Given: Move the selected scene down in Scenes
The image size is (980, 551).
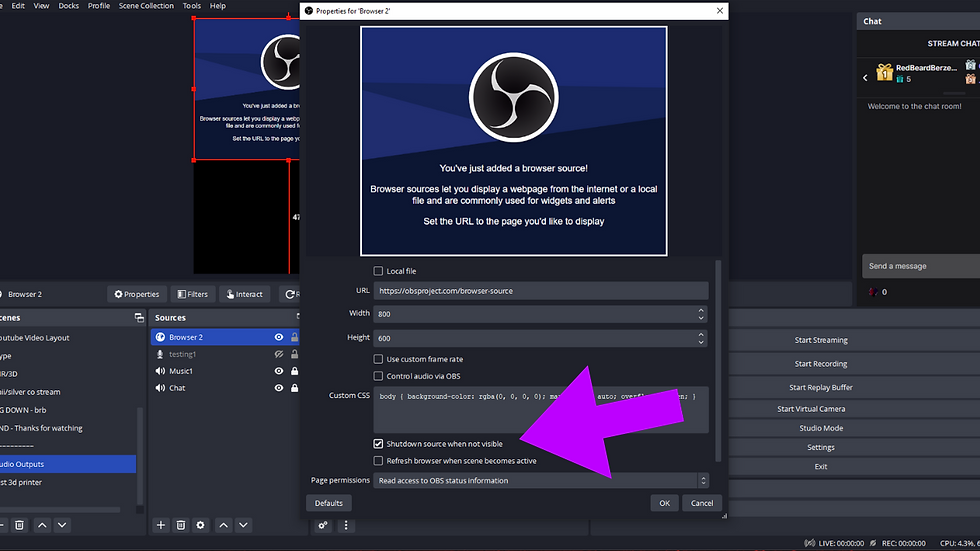Looking at the screenshot, I should click(62, 525).
